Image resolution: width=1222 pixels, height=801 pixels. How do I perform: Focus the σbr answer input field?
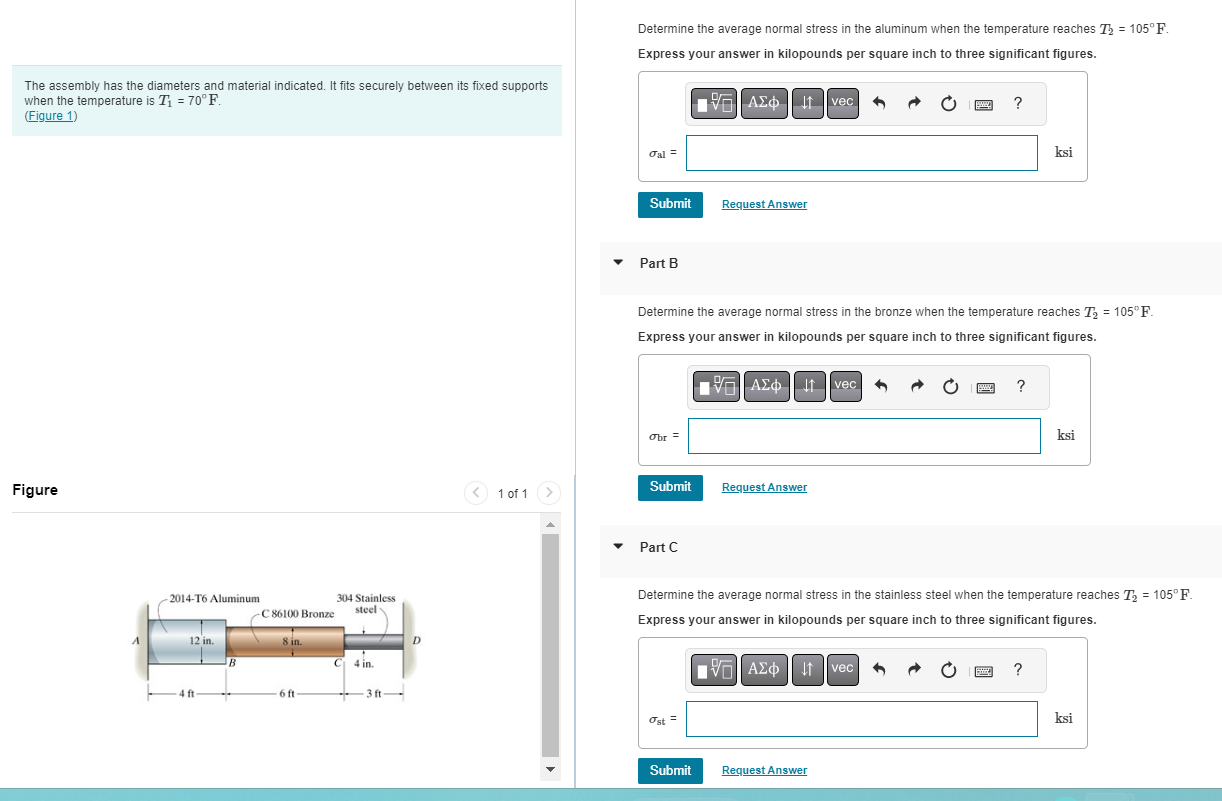point(865,436)
